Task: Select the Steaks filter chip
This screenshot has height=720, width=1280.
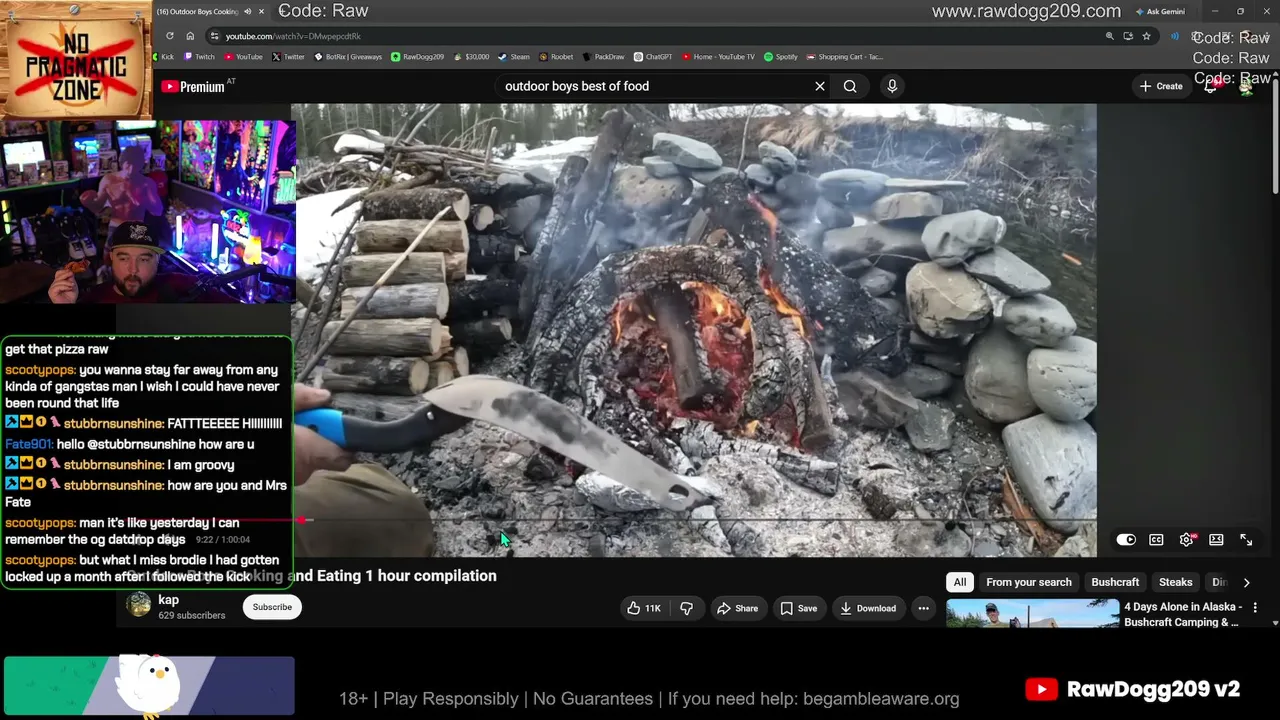Action: (1176, 582)
